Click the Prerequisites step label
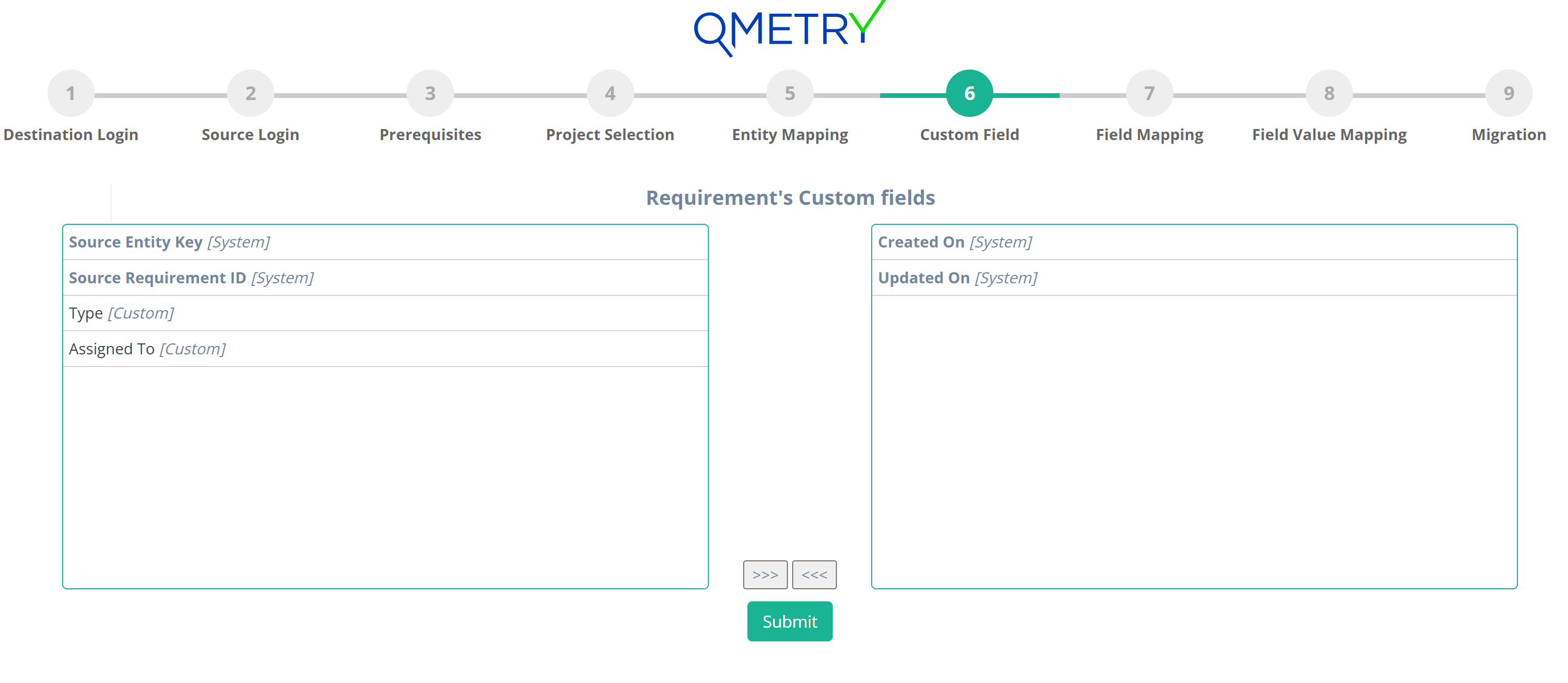The width and height of the screenshot is (1568, 683). click(x=430, y=134)
